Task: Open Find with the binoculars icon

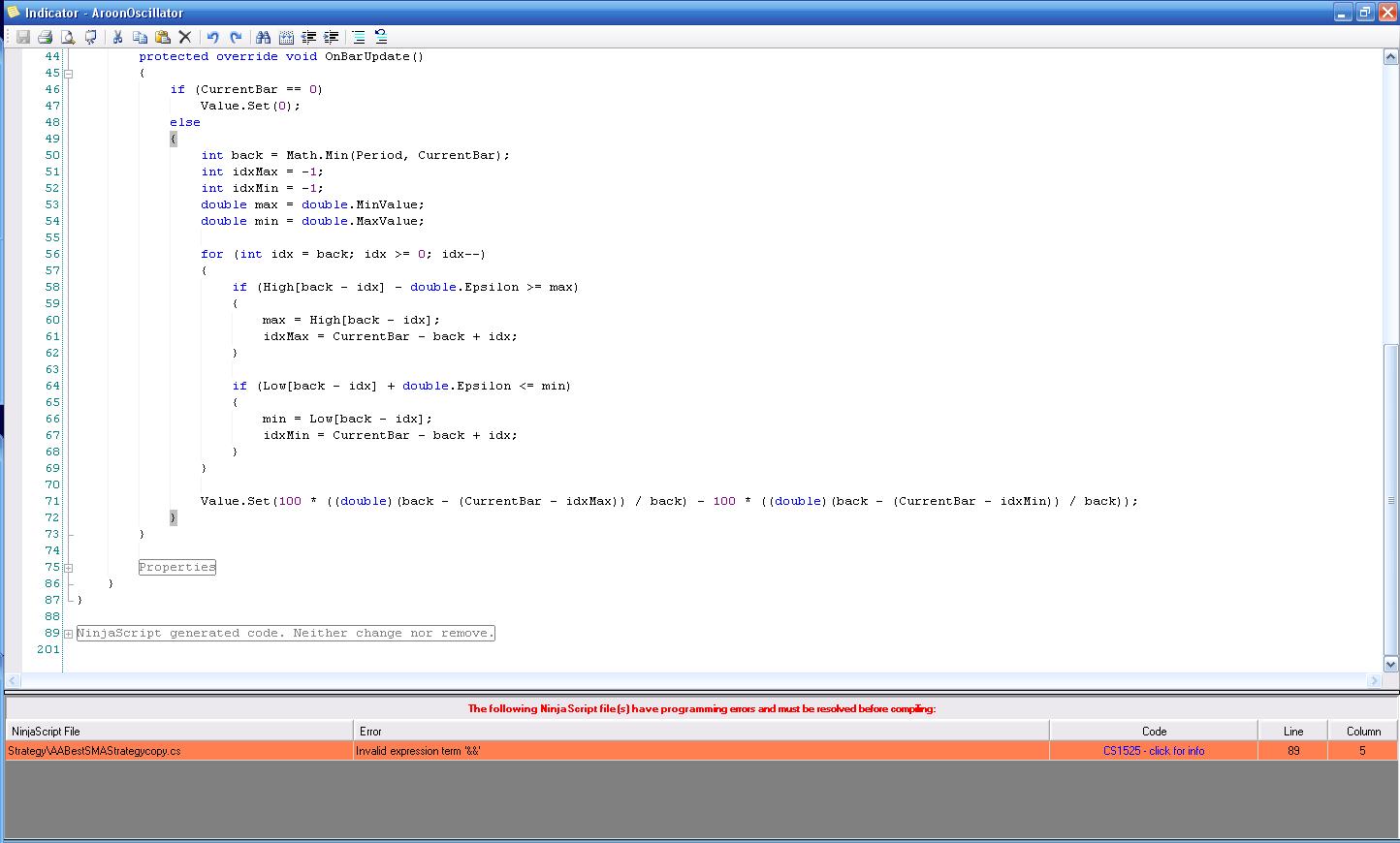Action: point(263,37)
